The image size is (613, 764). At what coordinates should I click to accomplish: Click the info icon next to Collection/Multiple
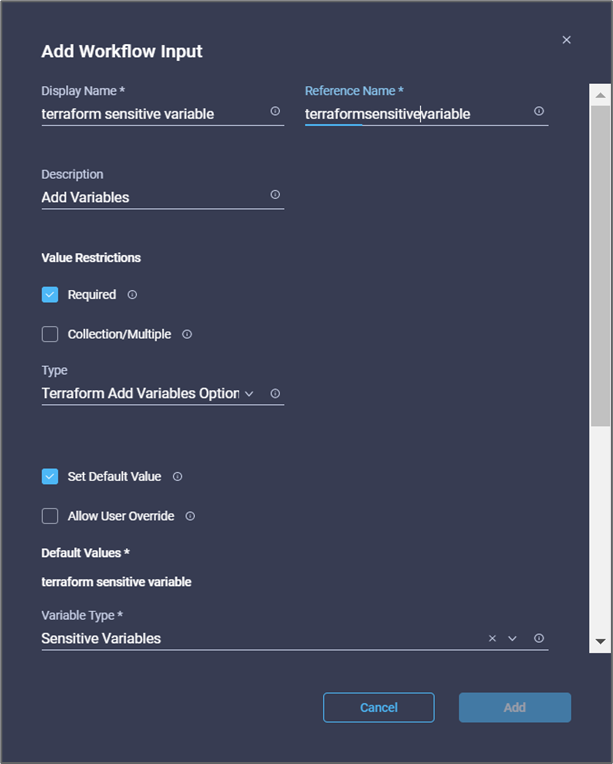187,334
